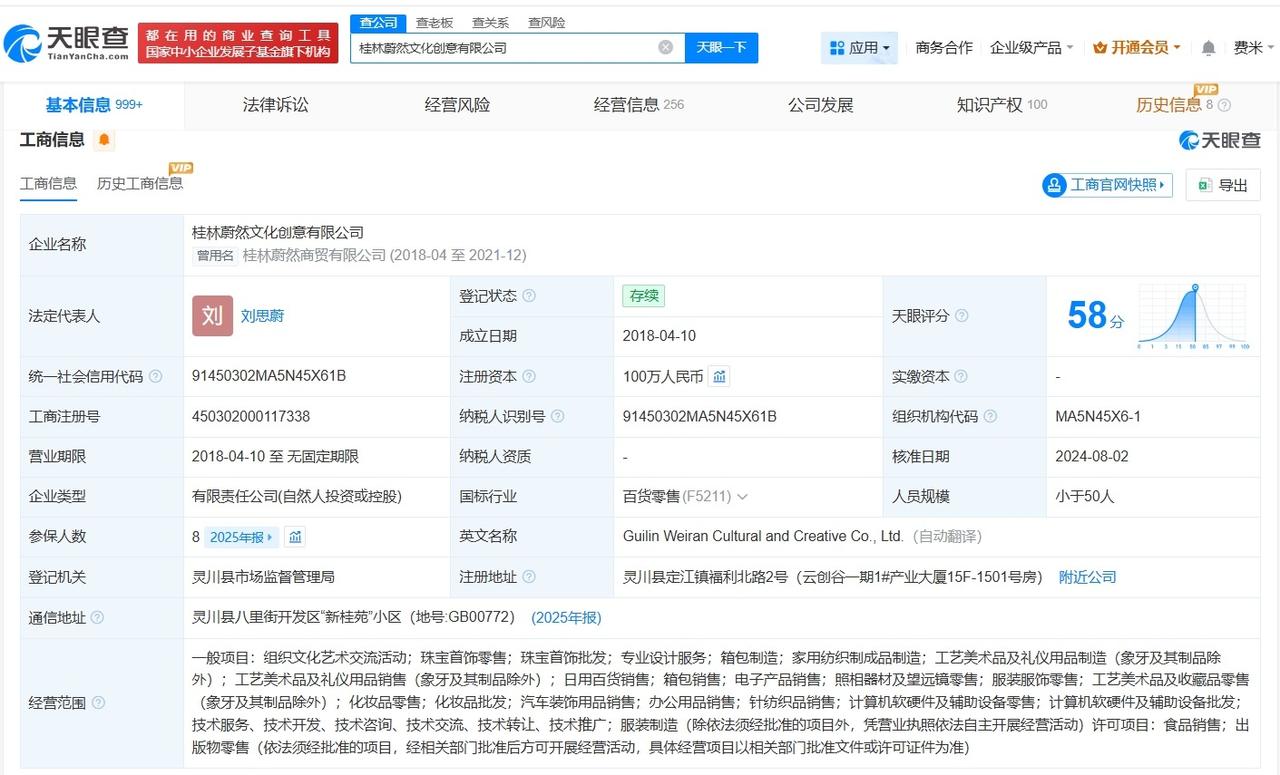Select the 工商信息 sub-tab
Viewport: 1280px width, 775px height.
coord(48,184)
